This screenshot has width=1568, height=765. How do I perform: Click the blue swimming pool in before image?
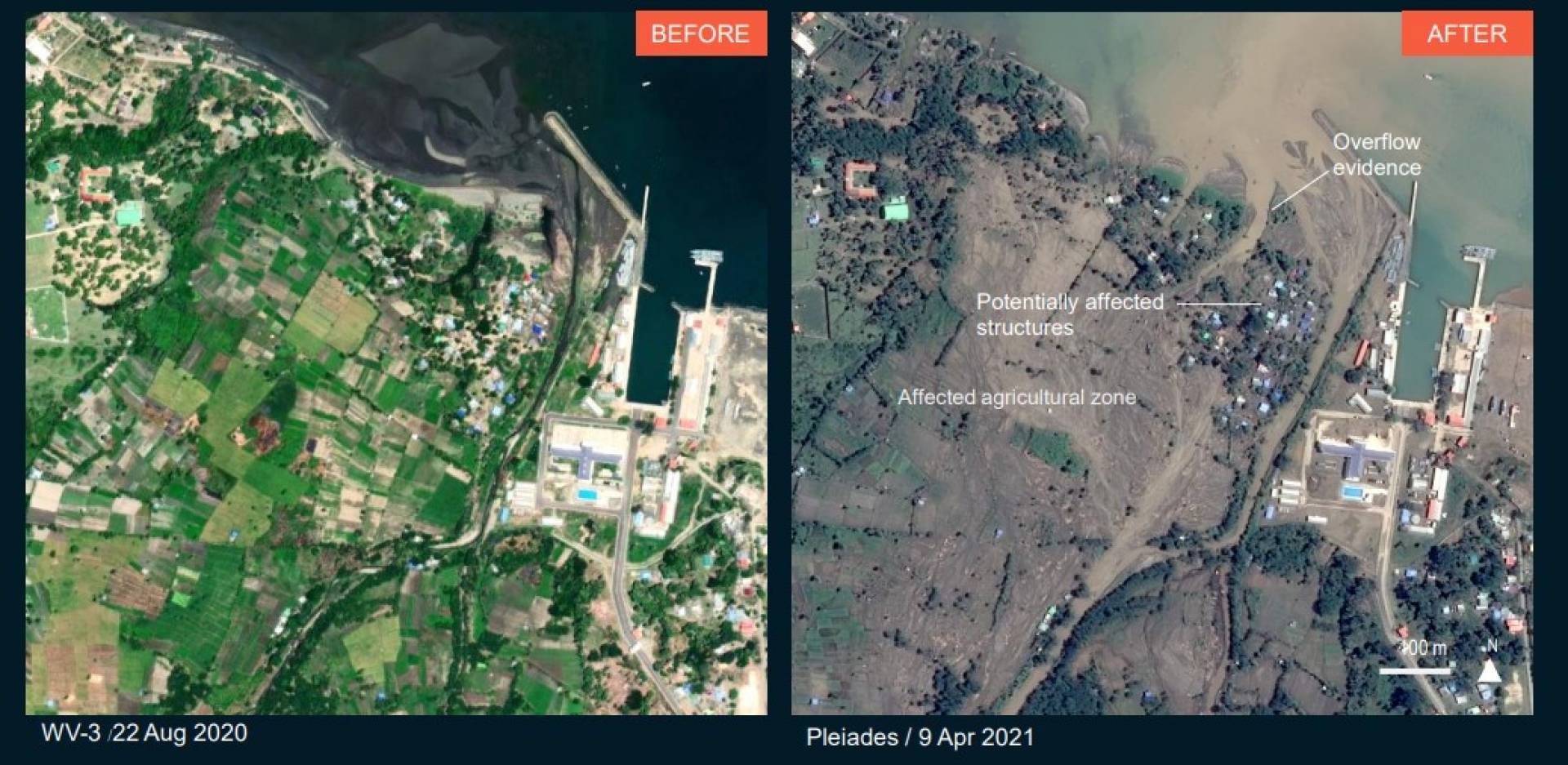(x=586, y=495)
